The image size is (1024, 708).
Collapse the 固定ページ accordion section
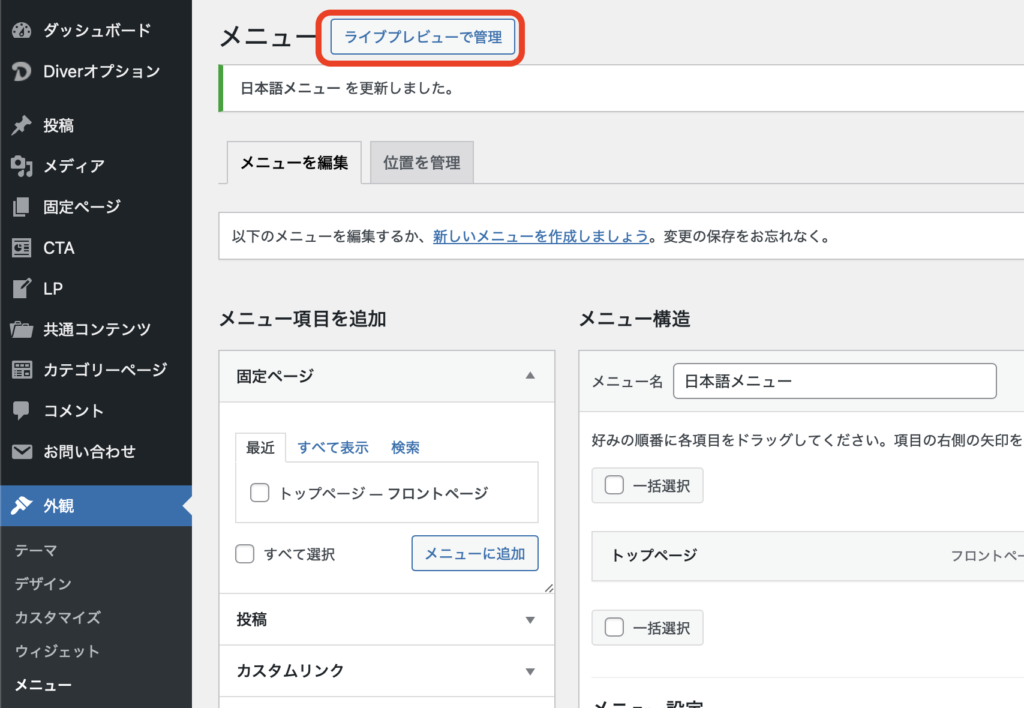point(530,376)
